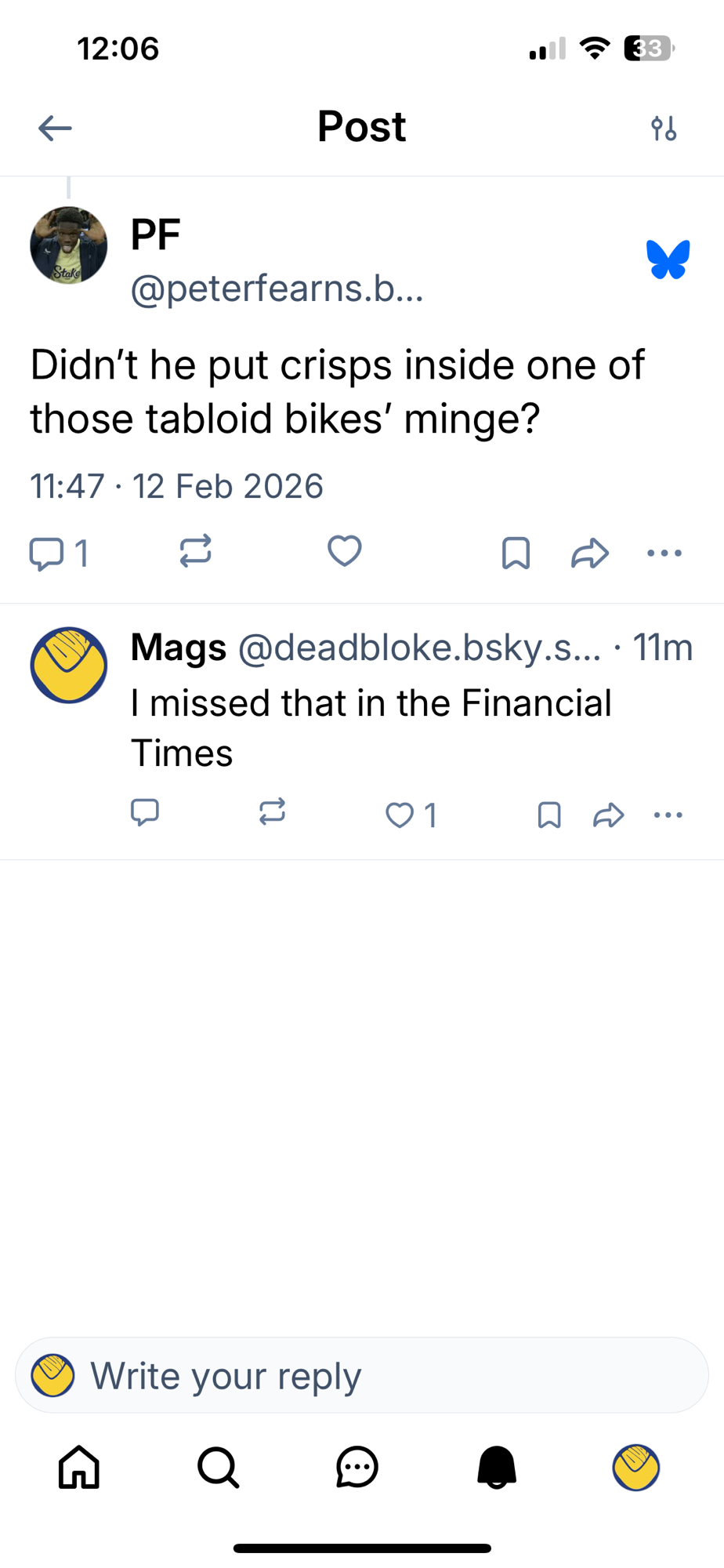Bookmark PF's main post
The height and width of the screenshot is (1568, 724).
pyautogui.click(x=516, y=553)
